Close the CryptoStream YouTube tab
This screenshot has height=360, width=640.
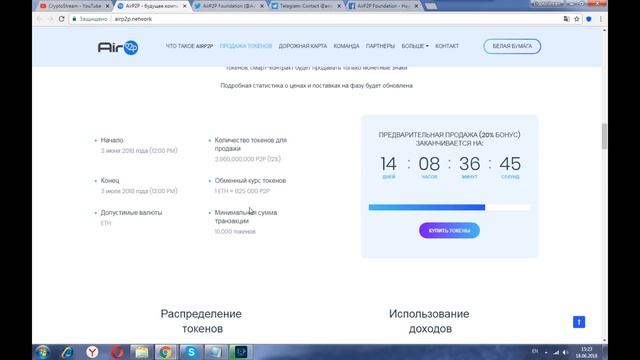[x=107, y=6]
